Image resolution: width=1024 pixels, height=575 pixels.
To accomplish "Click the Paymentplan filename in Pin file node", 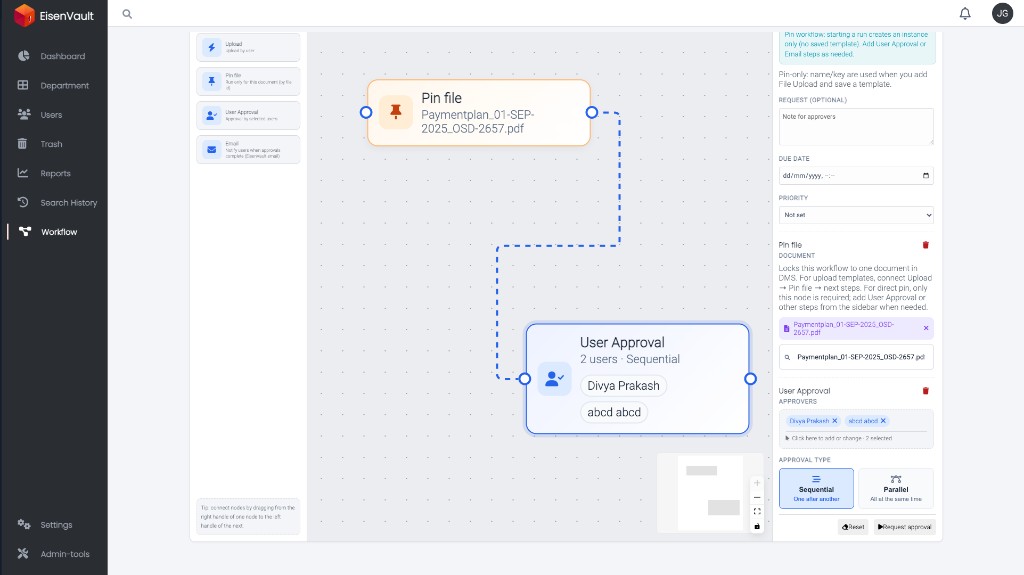I will coord(478,122).
